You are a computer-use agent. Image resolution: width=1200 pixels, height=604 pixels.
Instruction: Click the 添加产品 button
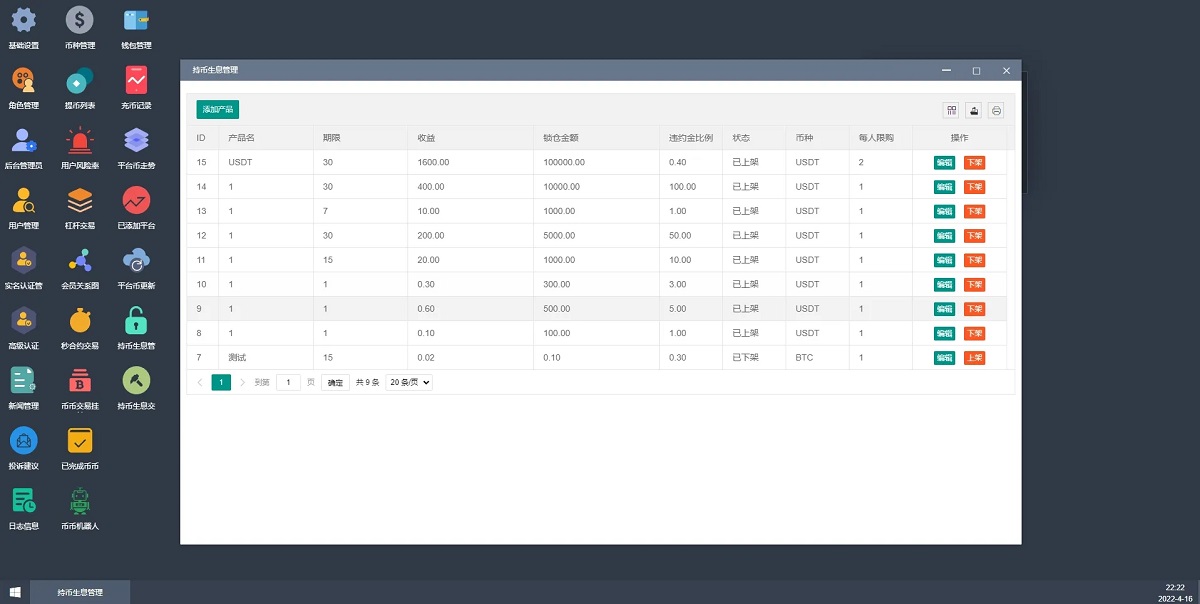point(218,109)
